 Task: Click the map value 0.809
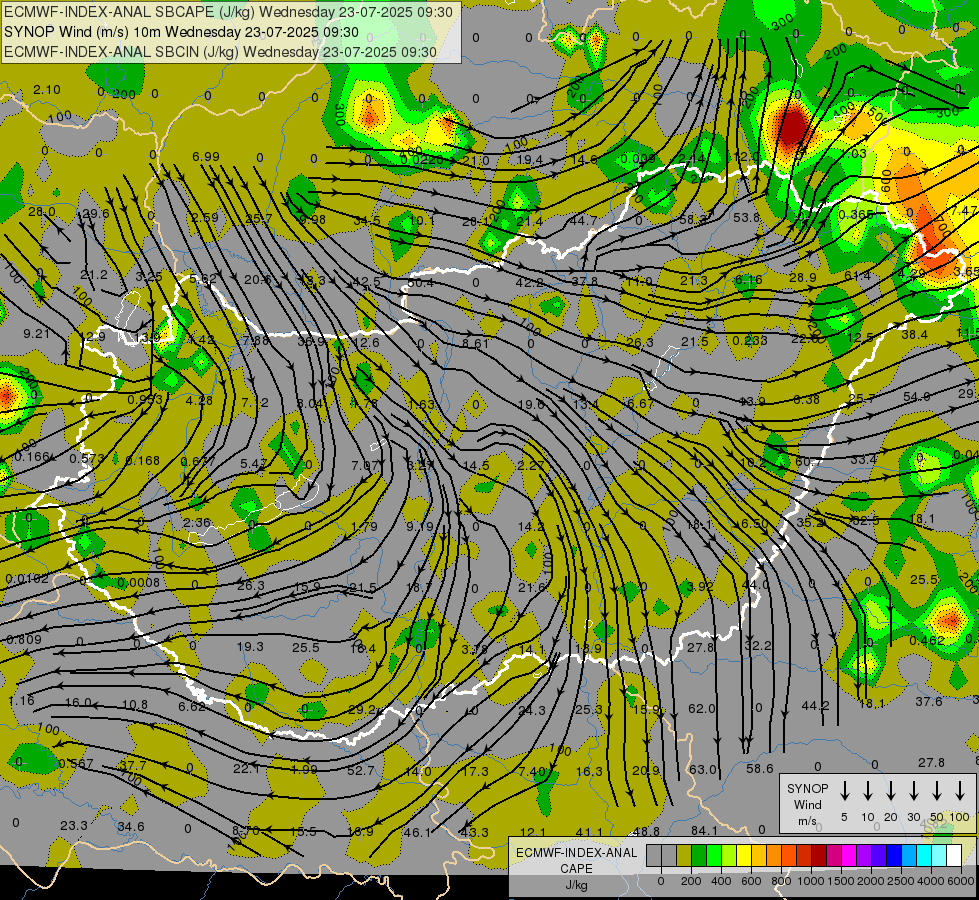[x=24, y=640]
